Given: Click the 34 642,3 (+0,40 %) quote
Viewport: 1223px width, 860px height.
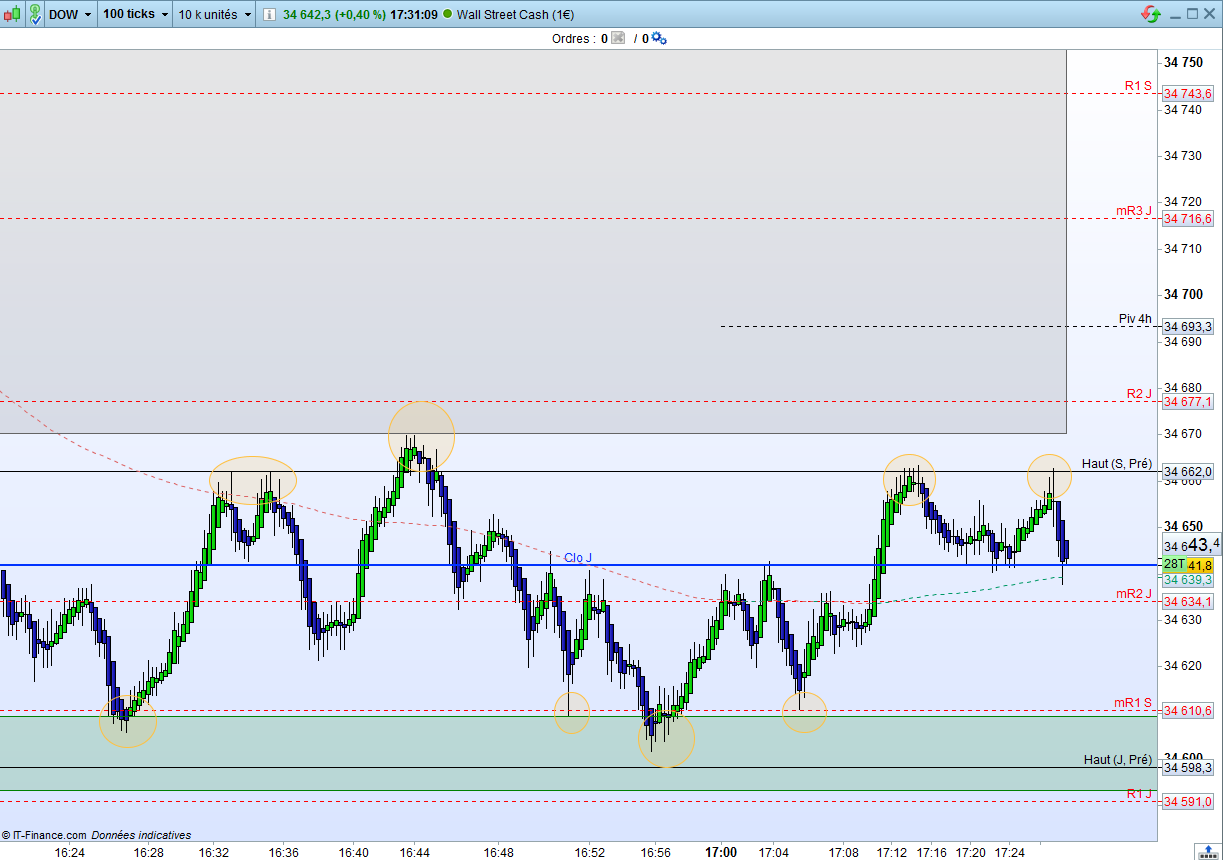Looking at the screenshot, I should [x=334, y=14].
